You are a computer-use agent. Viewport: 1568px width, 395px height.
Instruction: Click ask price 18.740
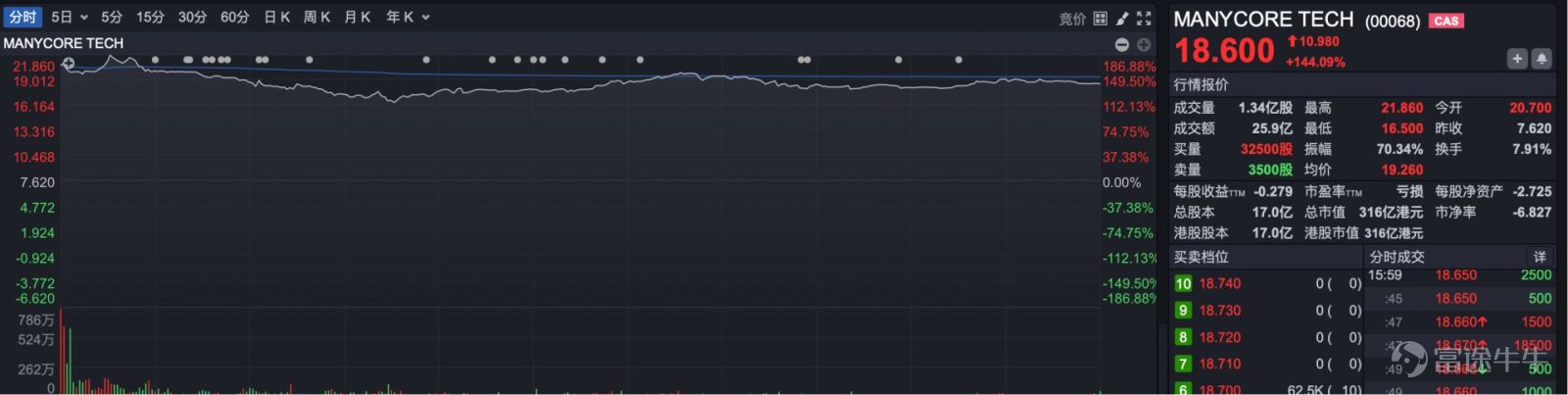[1220, 283]
